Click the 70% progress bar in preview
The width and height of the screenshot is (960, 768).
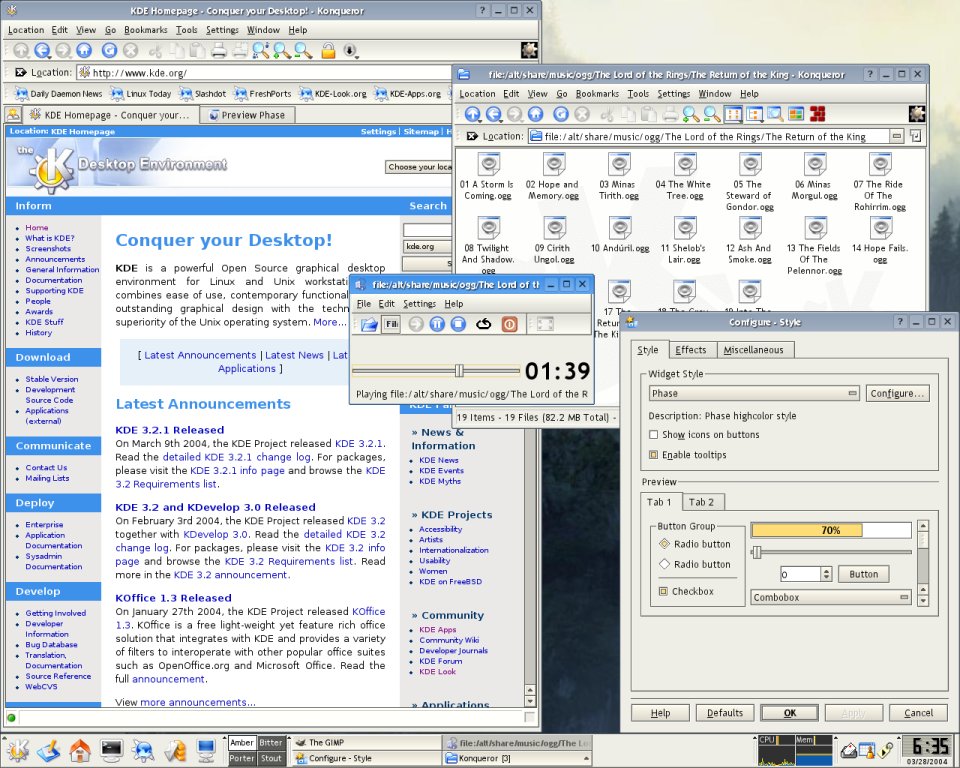coord(831,530)
